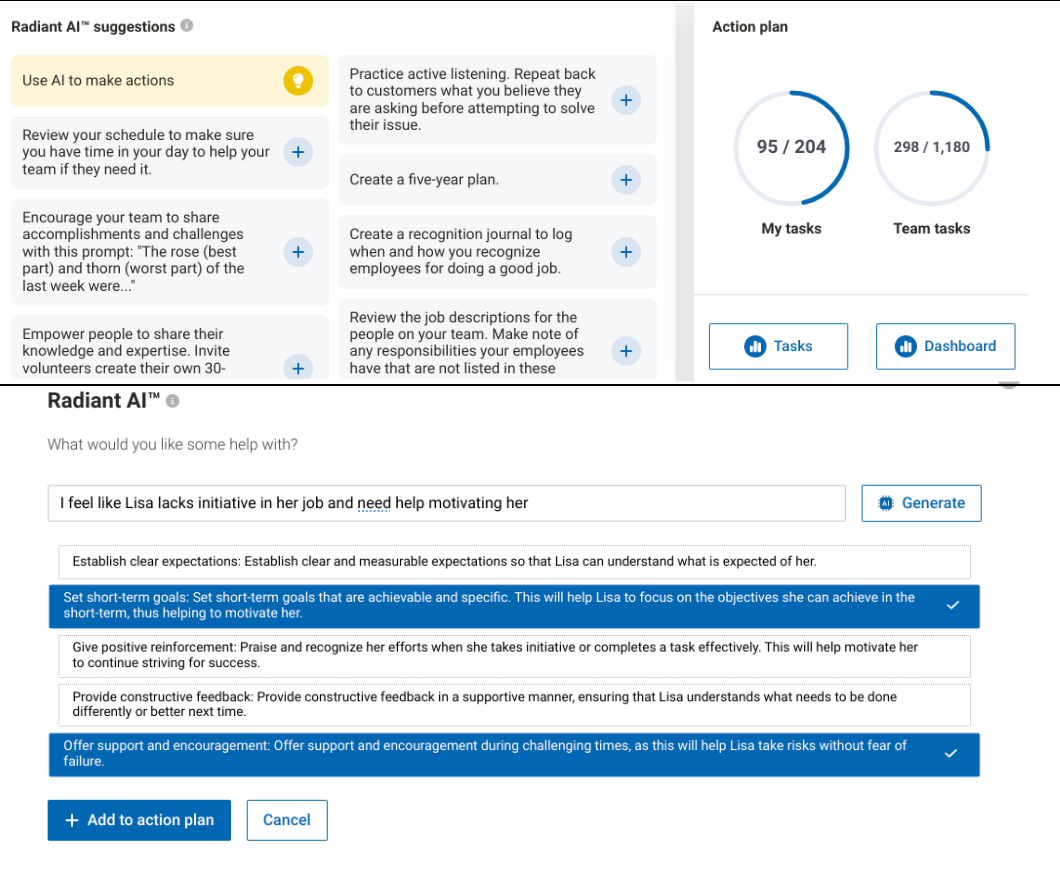The height and width of the screenshot is (870, 1060).
Task: Click info icon next to the Radiant AI title
Action: [x=175, y=401]
